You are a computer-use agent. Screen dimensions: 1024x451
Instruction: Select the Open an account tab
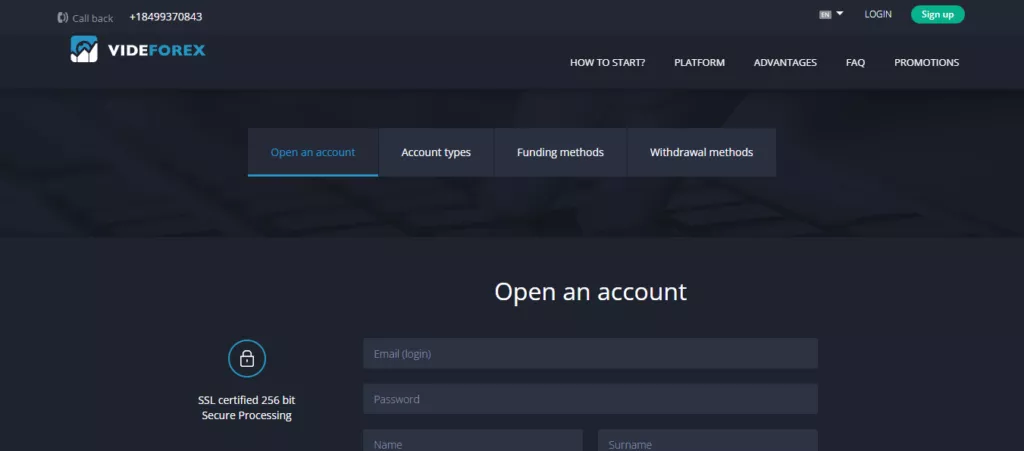pos(313,152)
